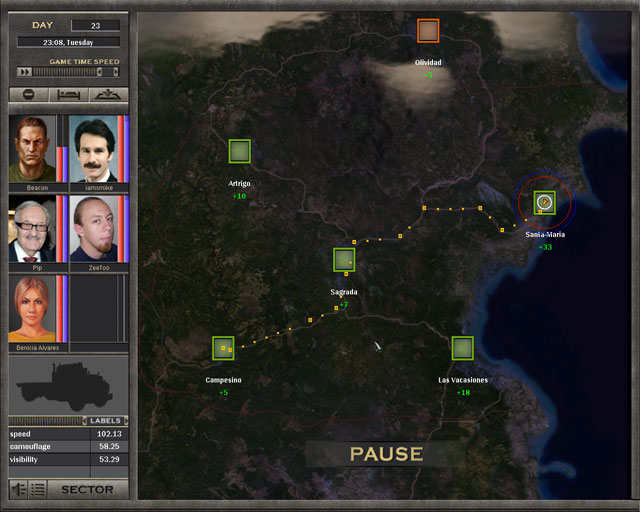
Task: Click the game time speed slider track
Action: pos(64,72)
